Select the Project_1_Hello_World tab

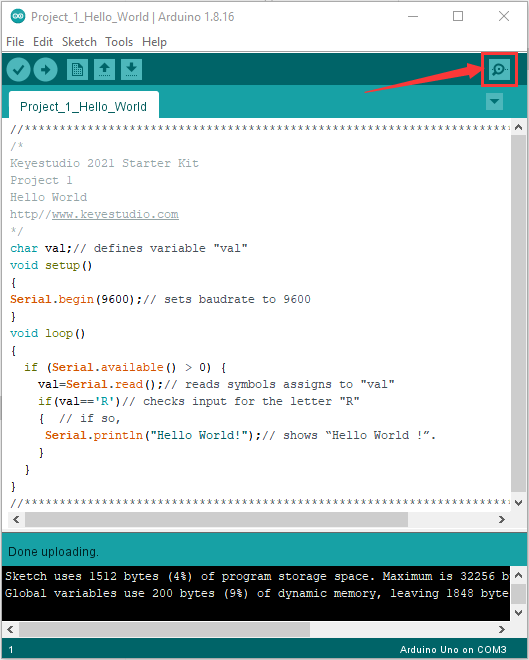pyautogui.click(x=83, y=105)
